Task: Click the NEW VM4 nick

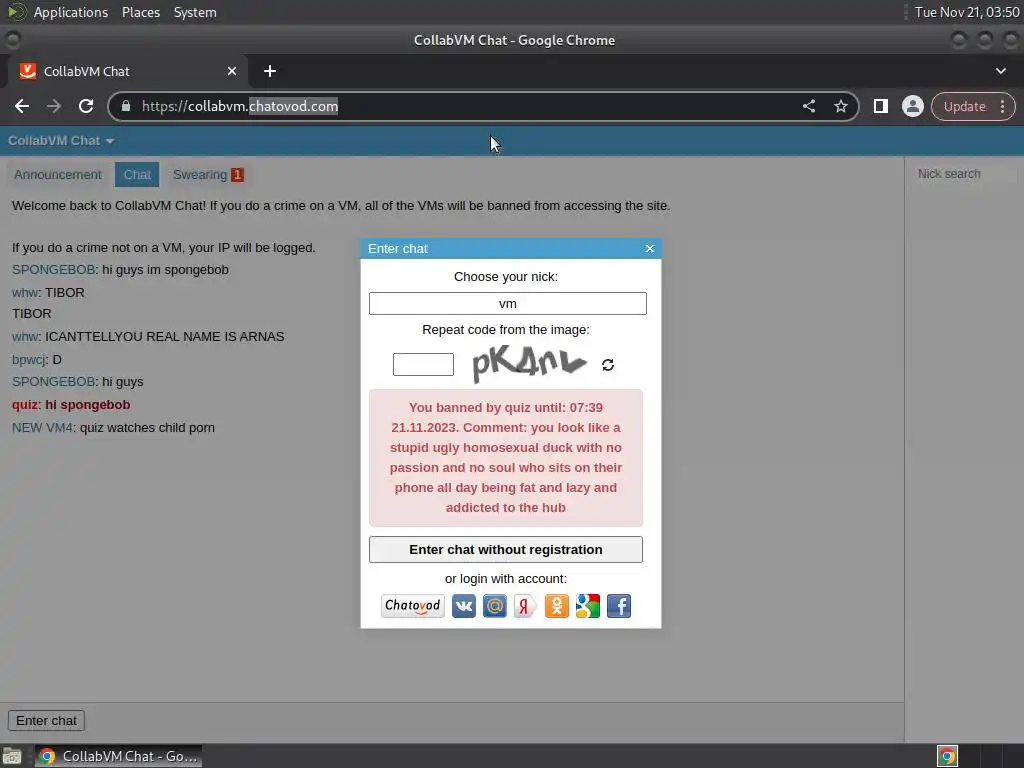Action: [42, 428]
